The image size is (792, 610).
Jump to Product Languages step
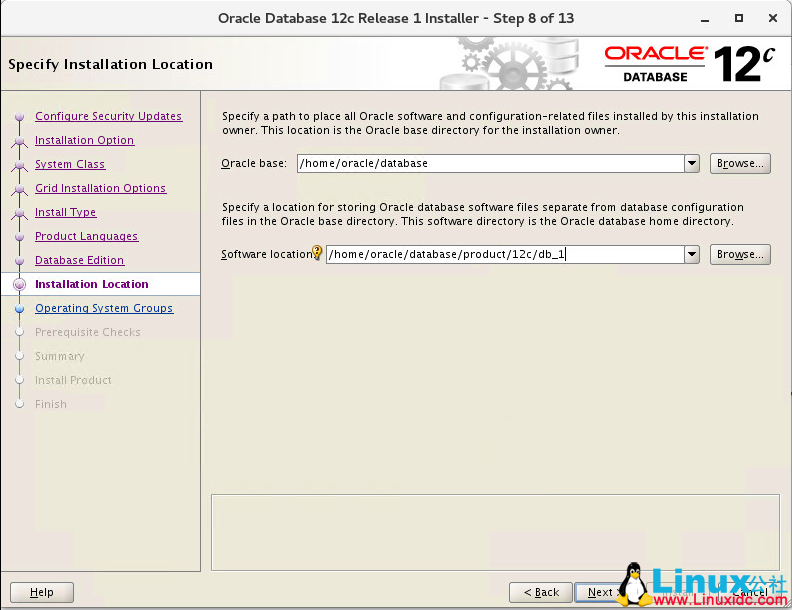[x=86, y=236]
